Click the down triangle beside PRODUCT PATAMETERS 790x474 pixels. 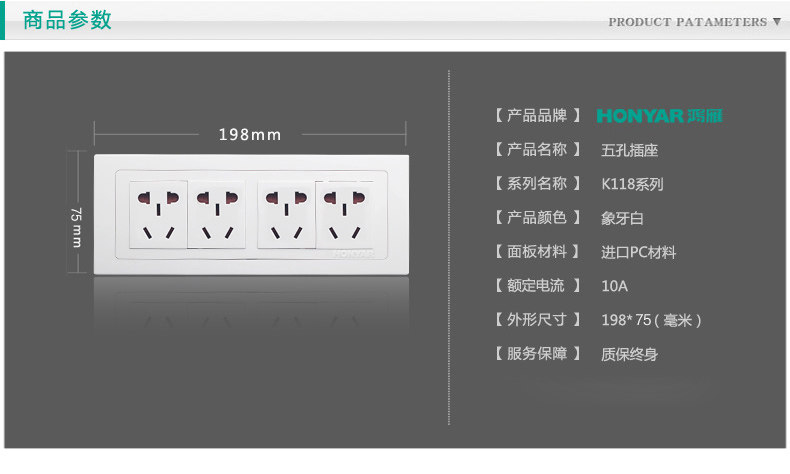(x=777, y=22)
